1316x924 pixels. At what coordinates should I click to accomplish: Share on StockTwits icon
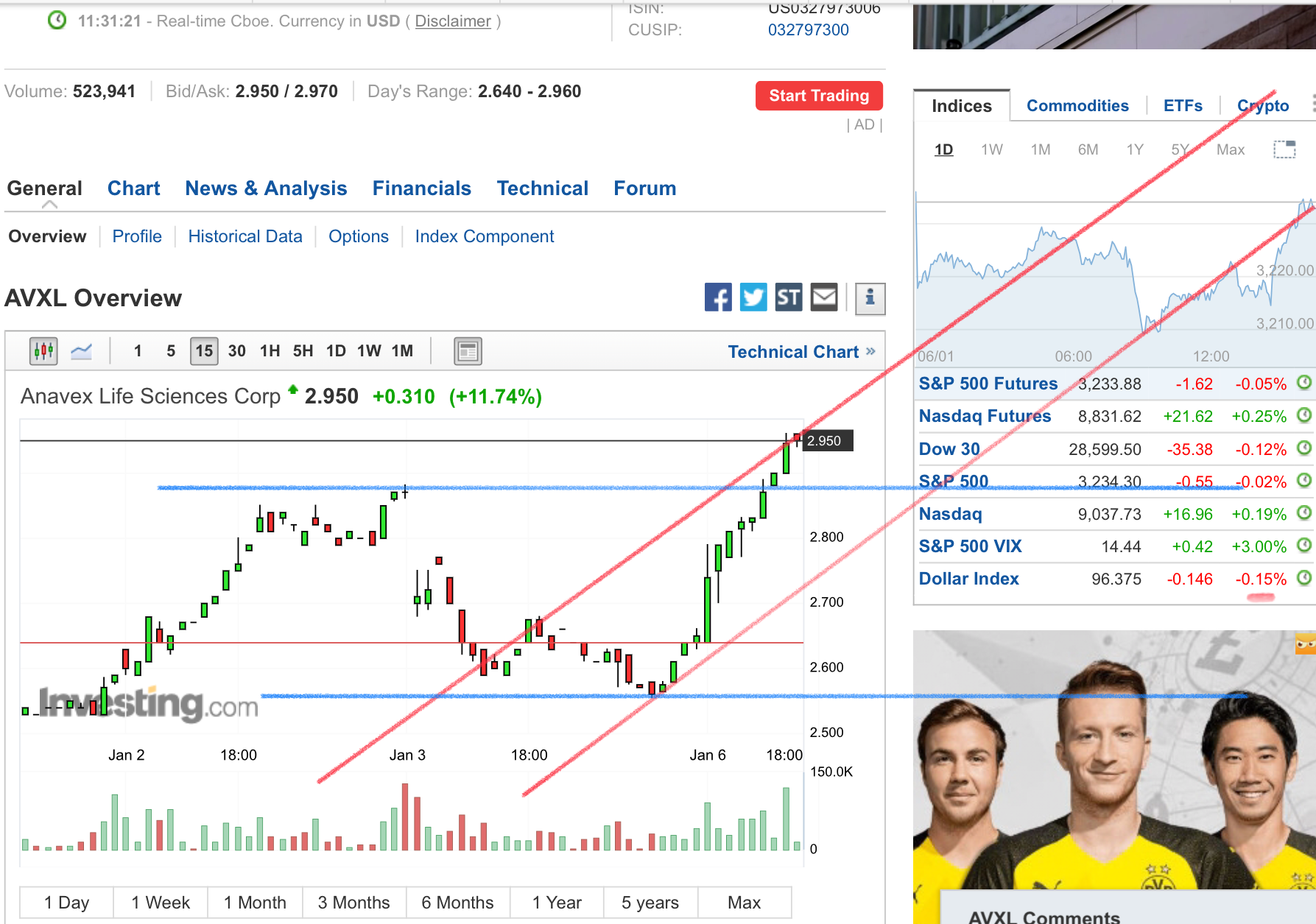(x=789, y=297)
